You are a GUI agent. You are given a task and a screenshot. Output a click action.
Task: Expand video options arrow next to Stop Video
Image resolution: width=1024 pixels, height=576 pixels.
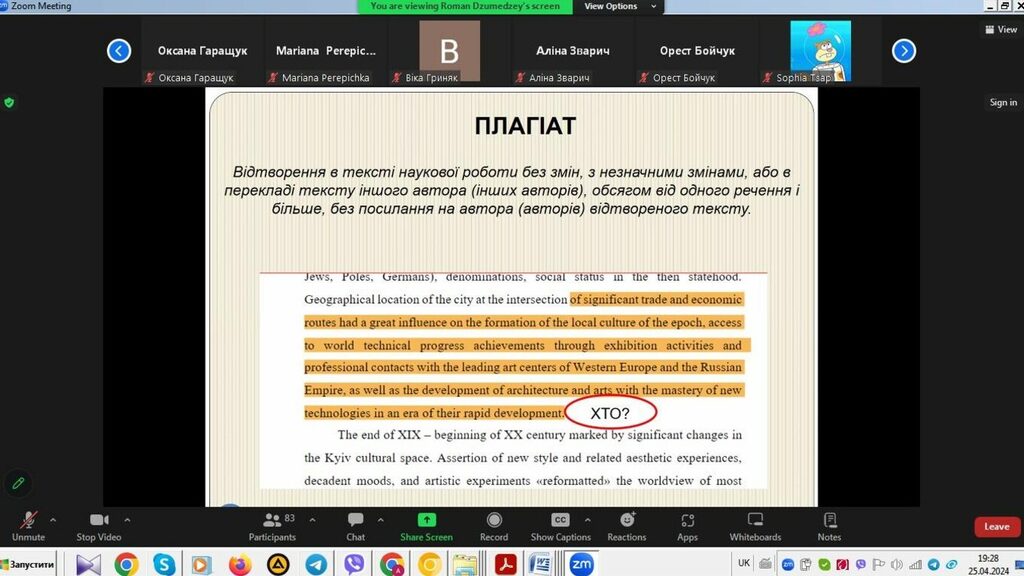(127, 519)
